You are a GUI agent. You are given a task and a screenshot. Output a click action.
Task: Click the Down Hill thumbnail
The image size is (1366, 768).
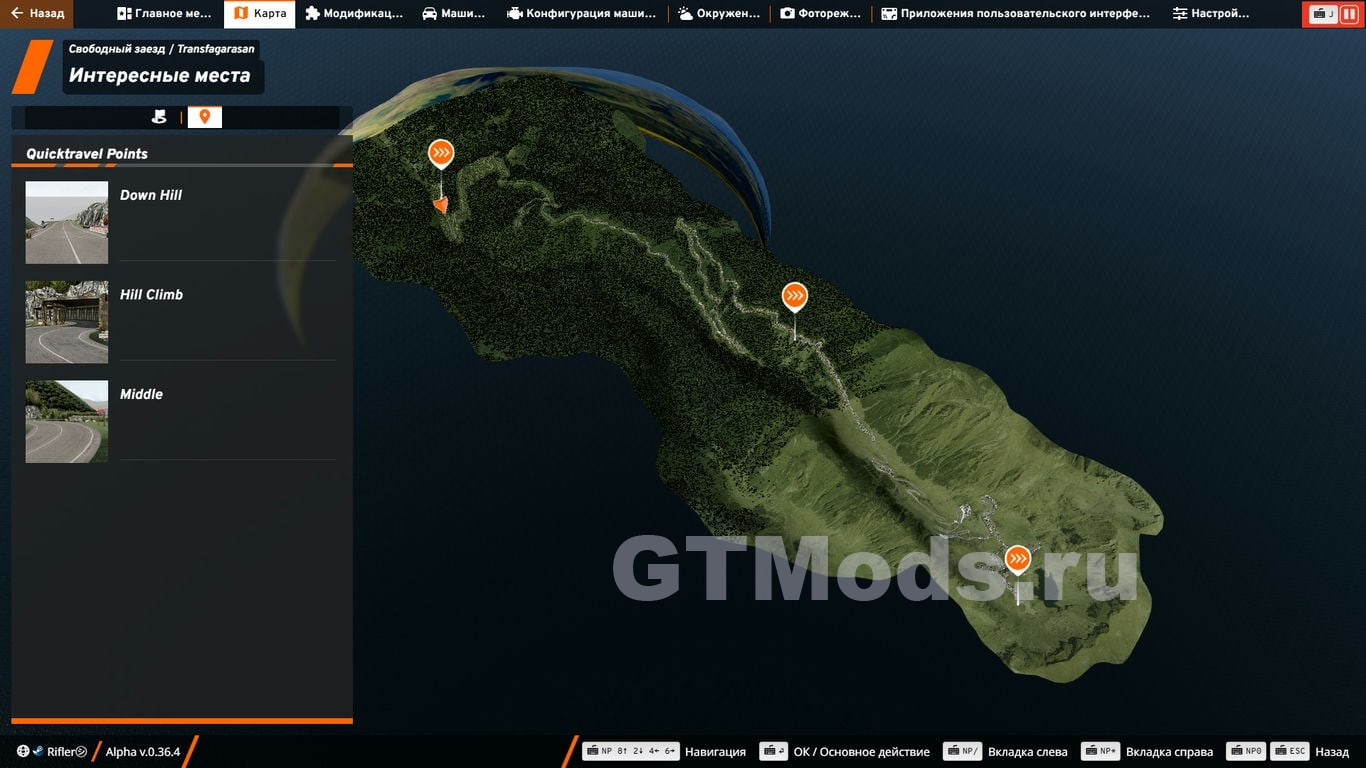(67, 222)
